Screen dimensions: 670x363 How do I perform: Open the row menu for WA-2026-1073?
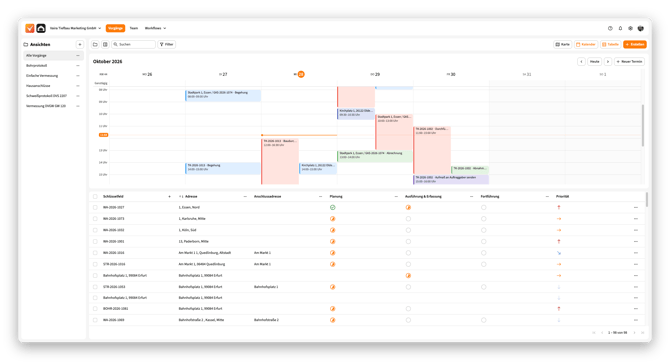pos(636,219)
